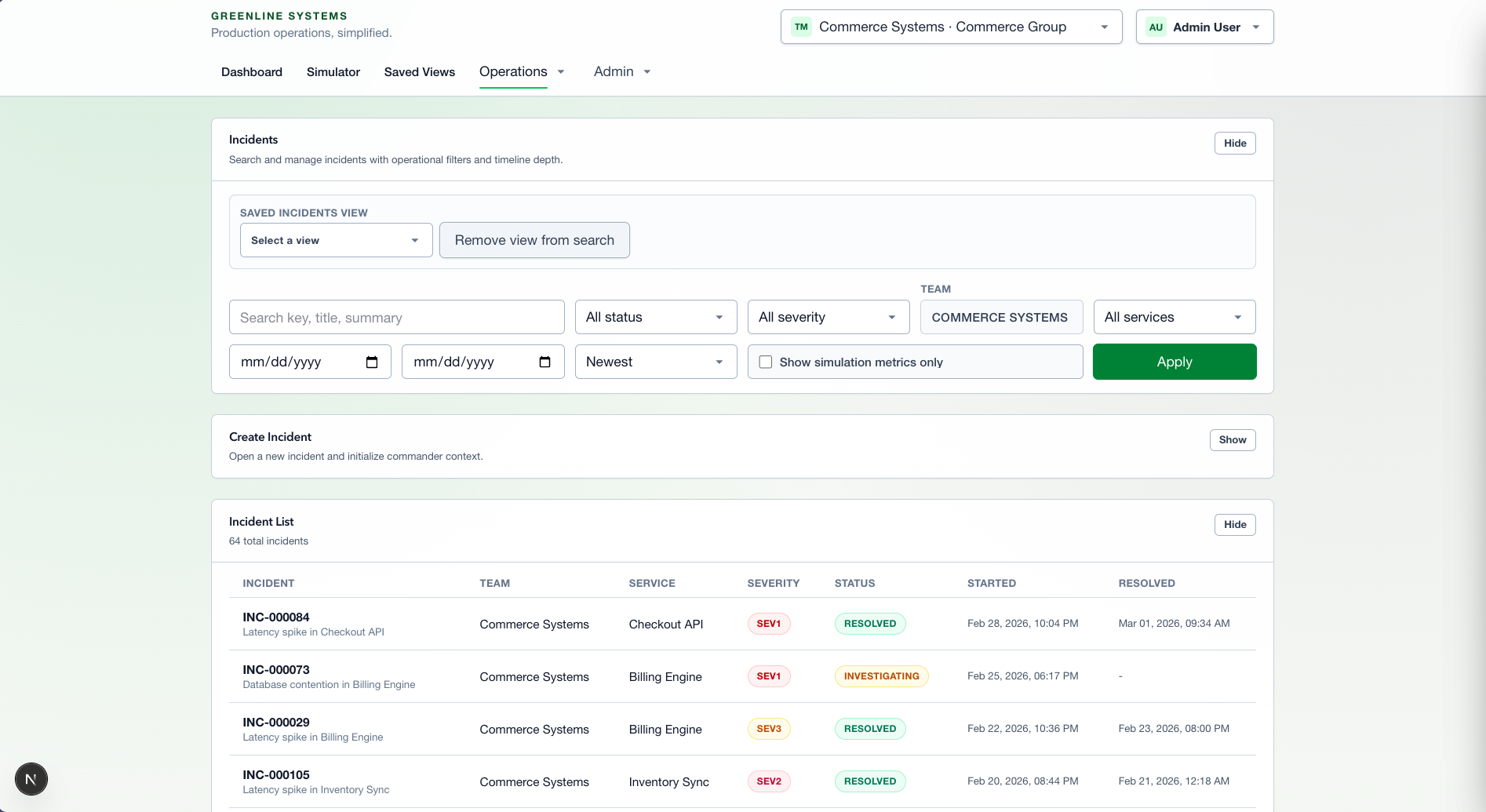
Task: Click the N badge in bottom corner
Action: [x=31, y=779]
